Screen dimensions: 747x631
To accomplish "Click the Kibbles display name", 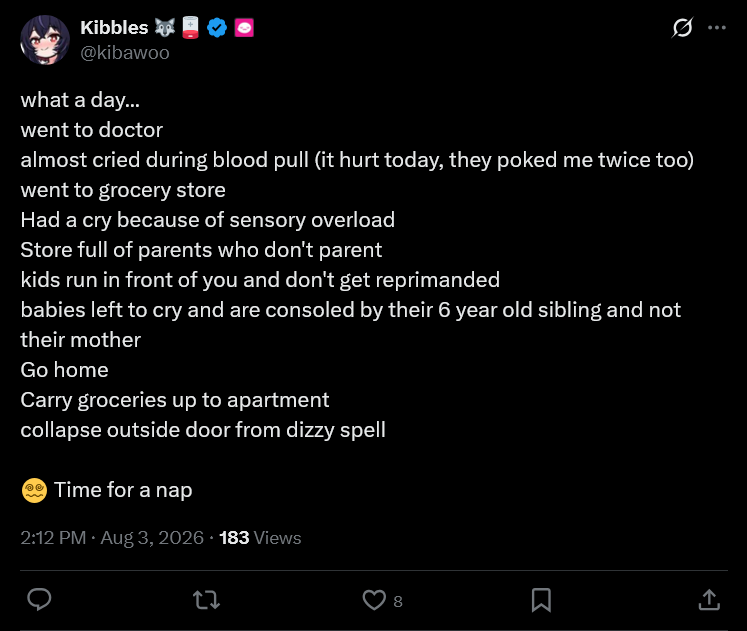I will (114, 28).
